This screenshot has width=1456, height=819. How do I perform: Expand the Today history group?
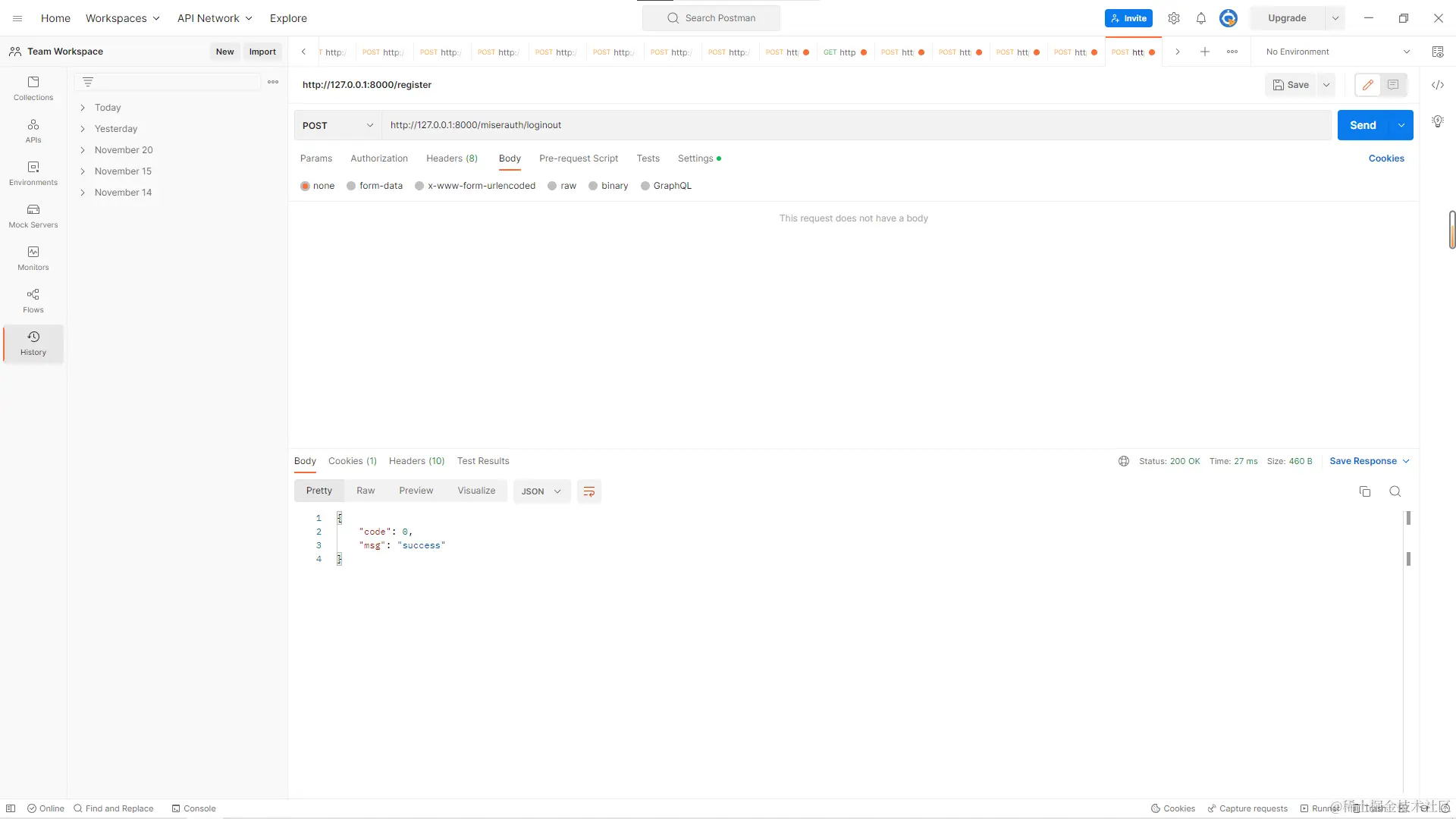coord(83,108)
